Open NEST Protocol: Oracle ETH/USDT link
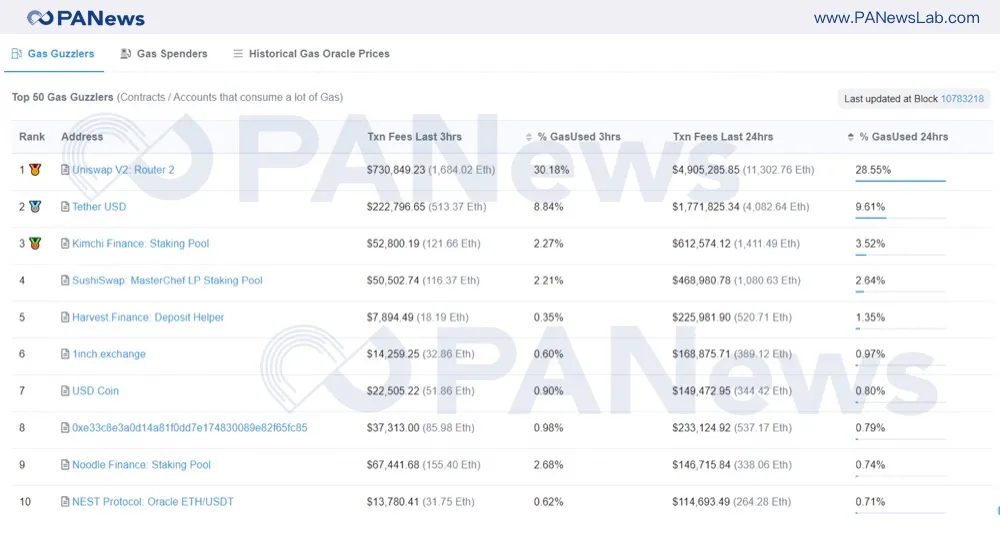 (152, 502)
